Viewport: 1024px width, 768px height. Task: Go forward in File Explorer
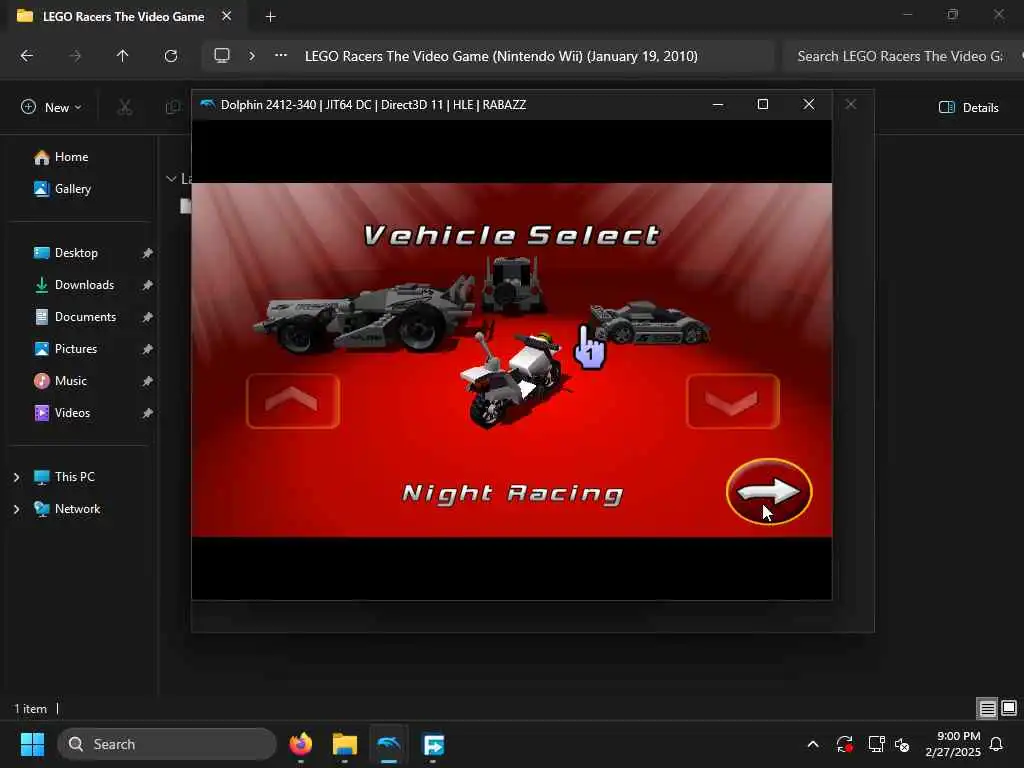click(x=75, y=56)
